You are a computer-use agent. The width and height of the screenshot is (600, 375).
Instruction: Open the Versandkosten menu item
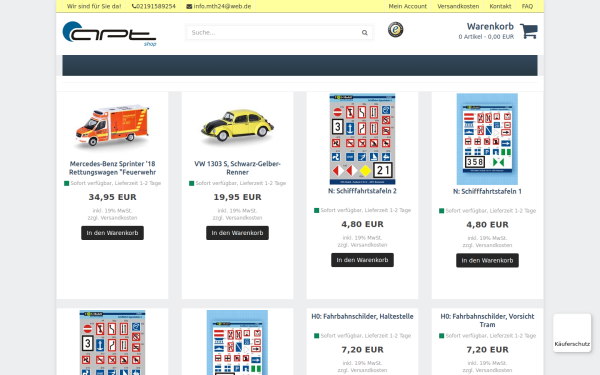pyautogui.click(x=458, y=6)
